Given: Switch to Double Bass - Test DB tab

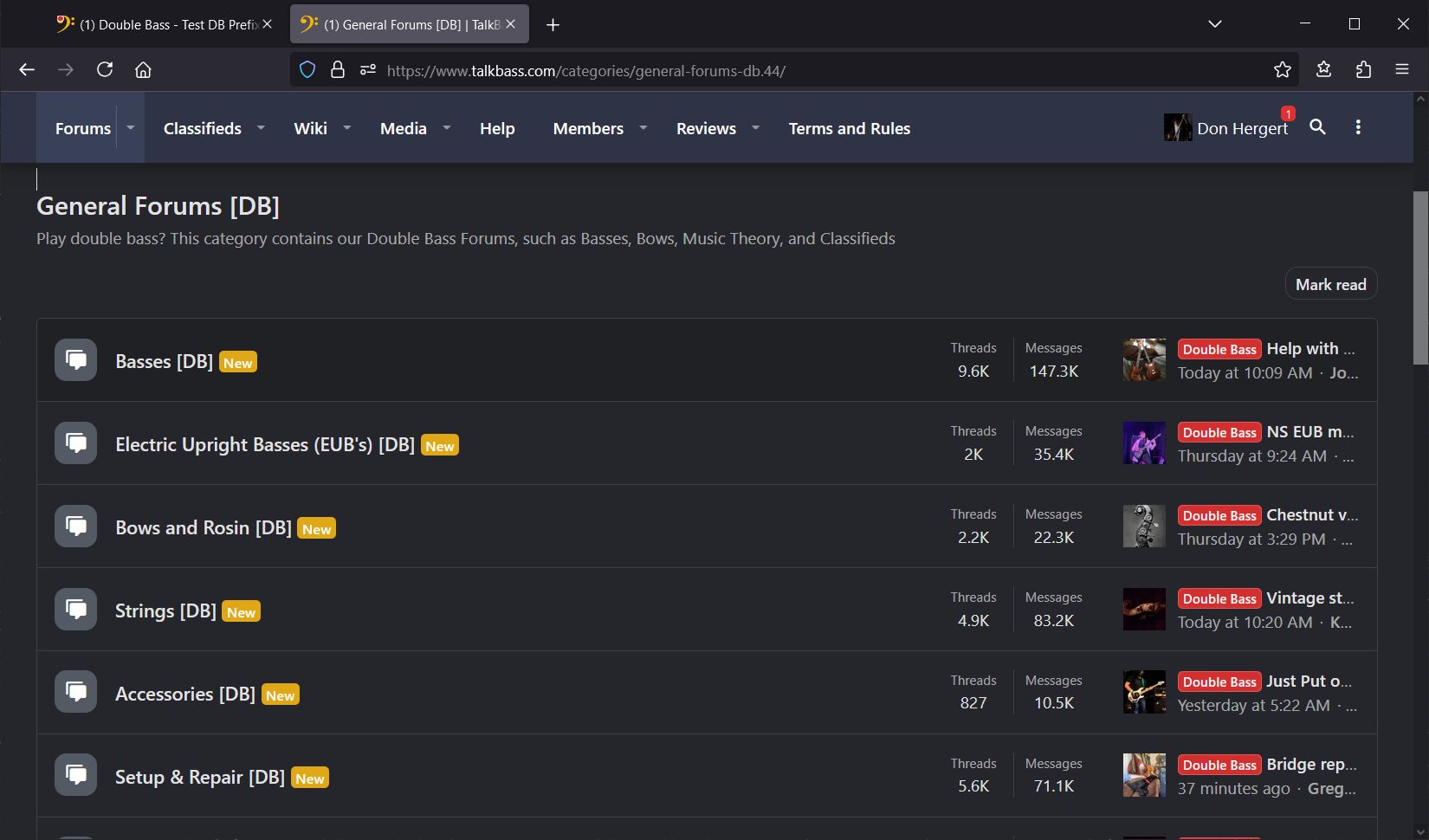Looking at the screenshot, I should pos(163,24).
